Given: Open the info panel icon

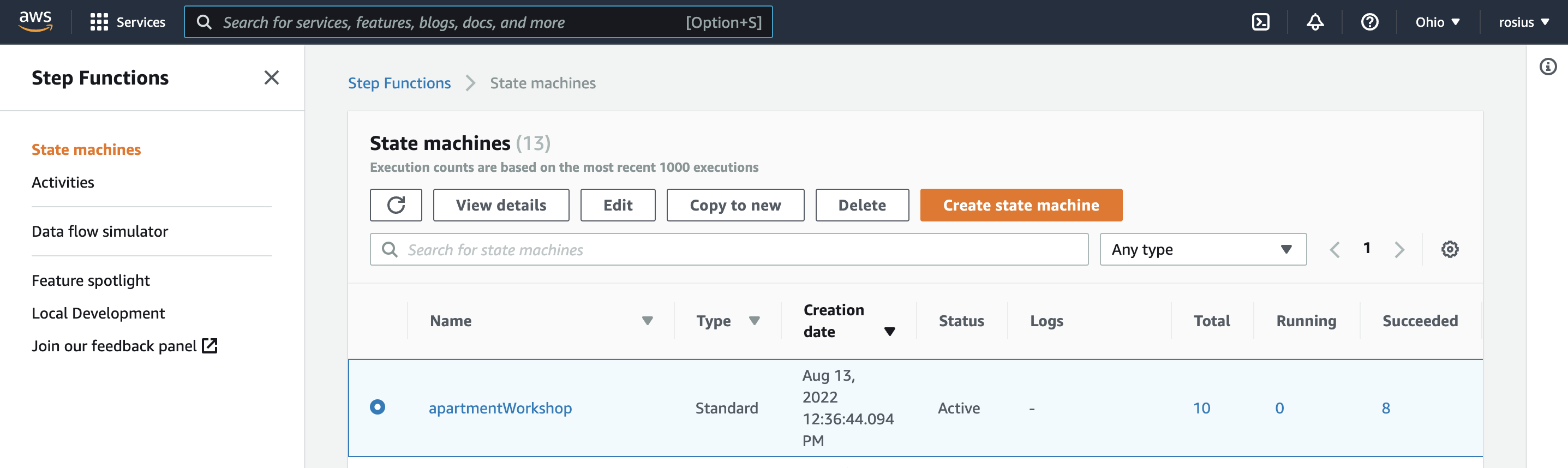Looking at the screenshot, I should pos(1548,67).
